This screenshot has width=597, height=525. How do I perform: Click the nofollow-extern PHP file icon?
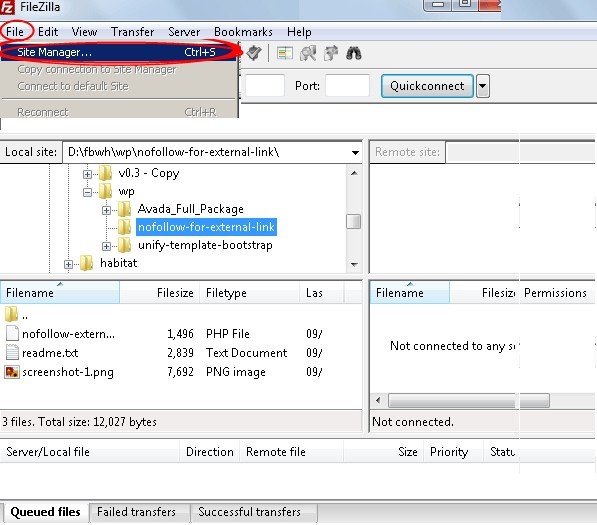[x=12, y=334]
